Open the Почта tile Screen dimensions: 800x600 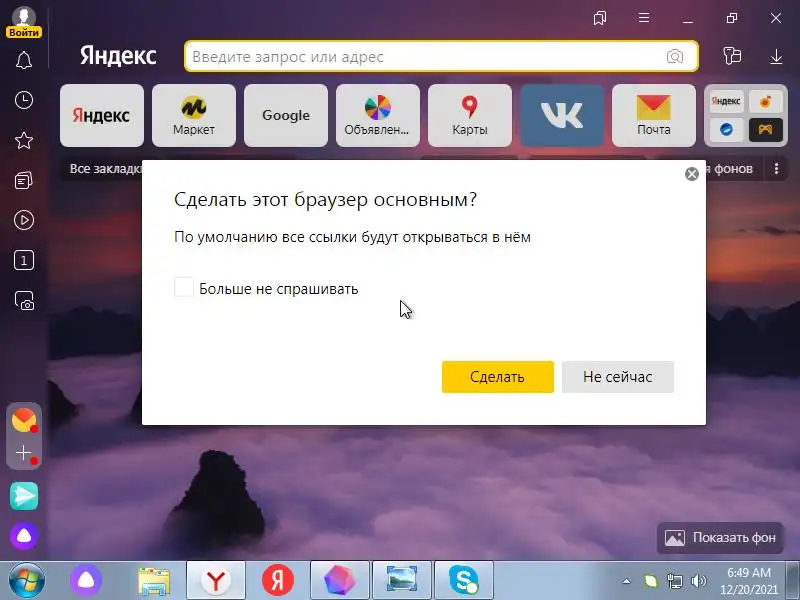tap(654, 115)
